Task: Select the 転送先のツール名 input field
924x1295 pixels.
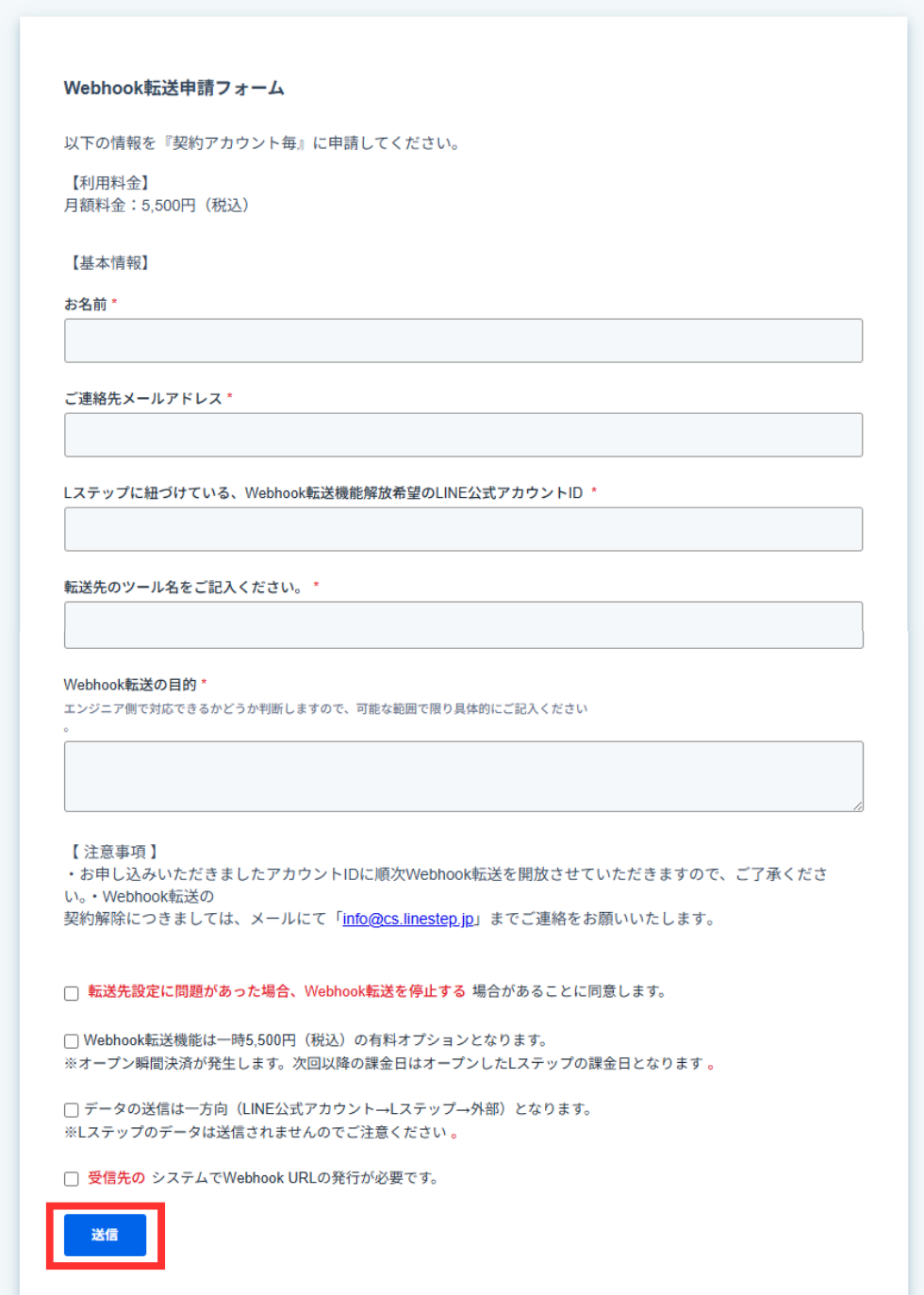Action: click(x=463, y=624)
